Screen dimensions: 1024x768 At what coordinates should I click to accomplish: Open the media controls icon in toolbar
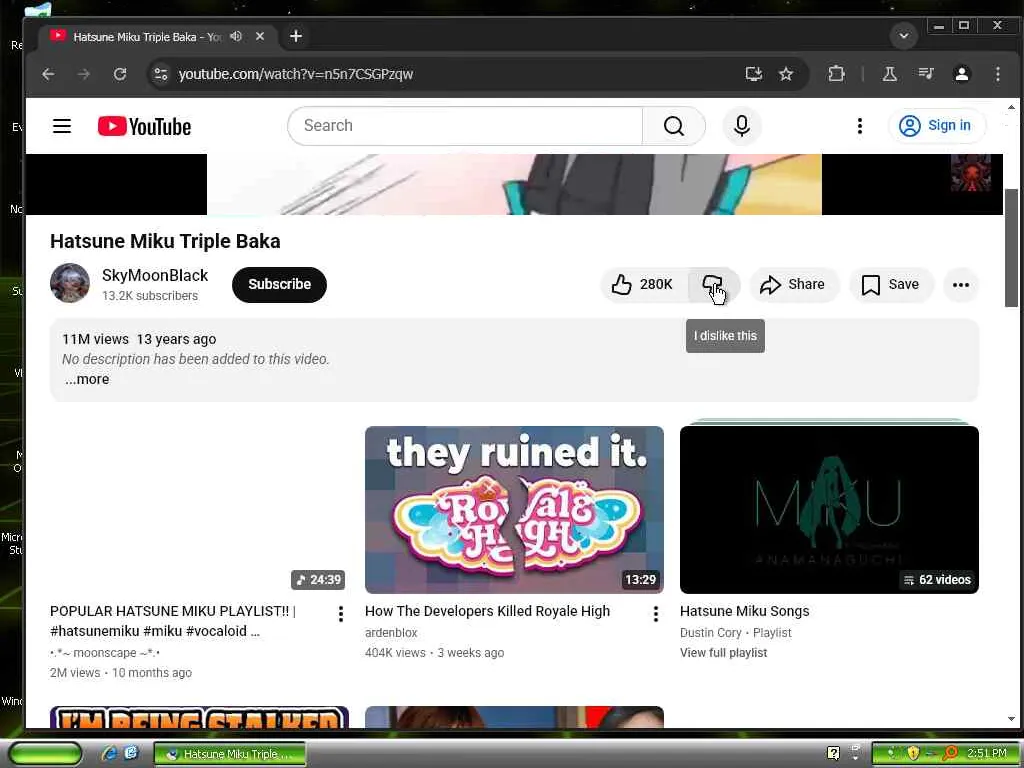[x=925, y=74]
